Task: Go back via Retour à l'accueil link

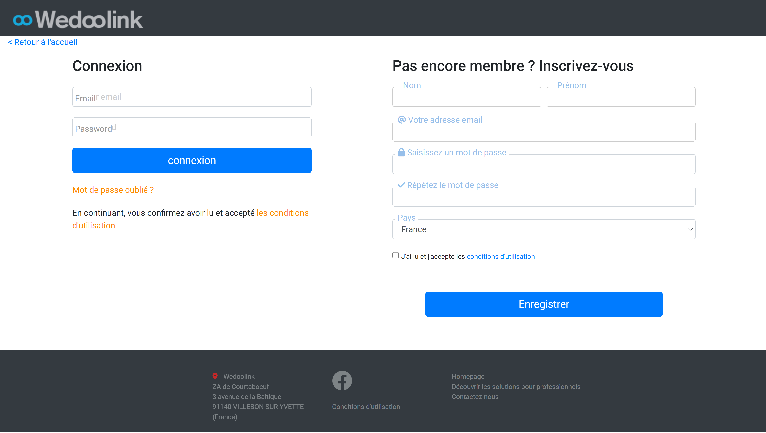Action: pos(43,42)
